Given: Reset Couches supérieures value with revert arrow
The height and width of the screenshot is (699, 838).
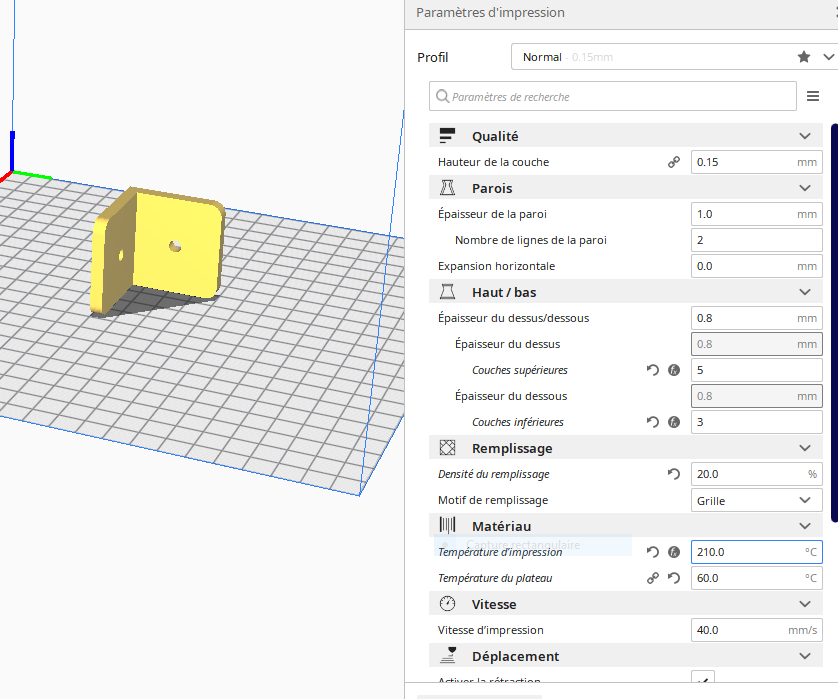Looking at the screenshot, I should coord(653,370).
